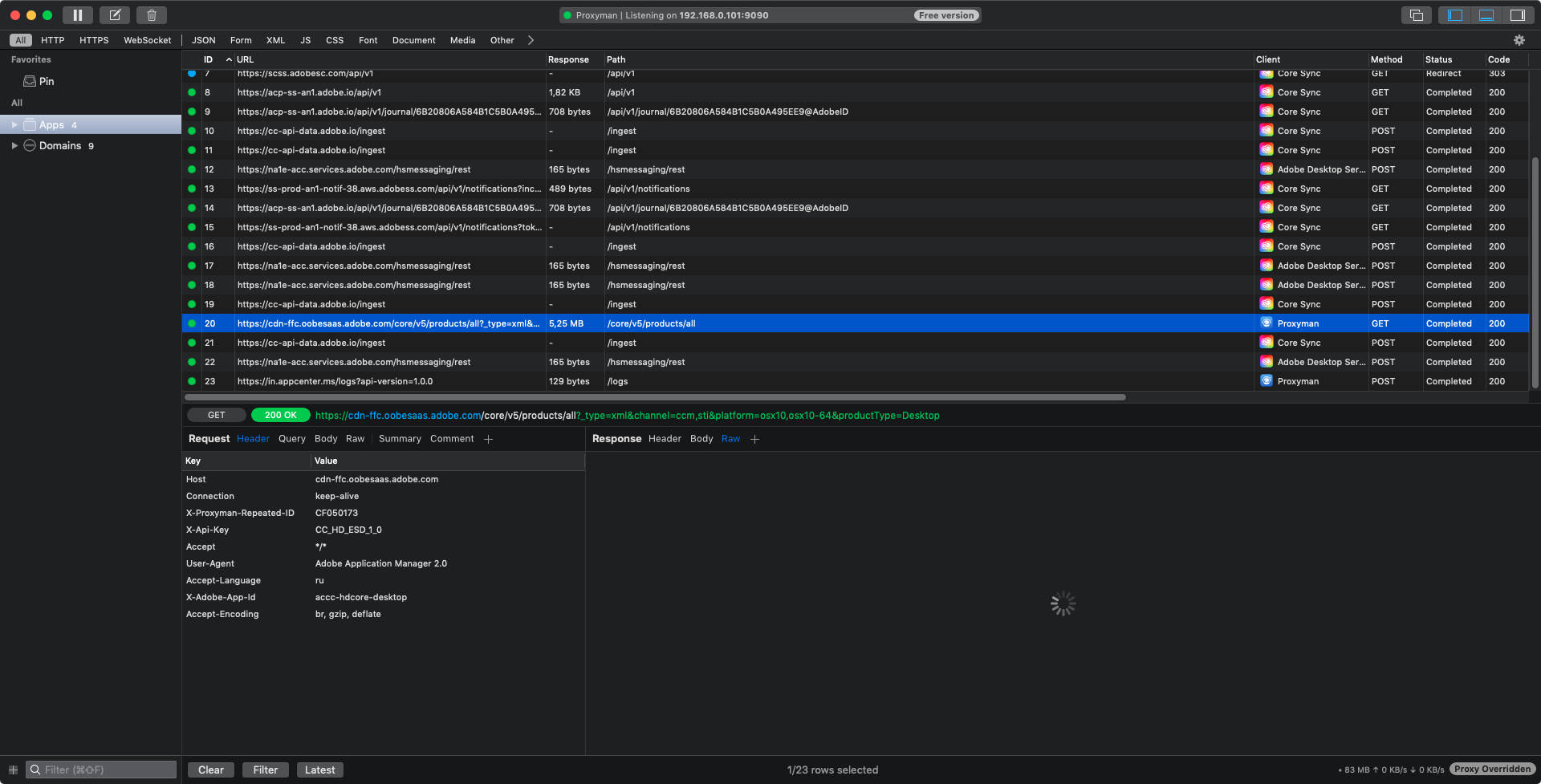The image size is (1541, 784).
Task: Click the plus icon at bottom-left corner
Action: click(13, 770)
